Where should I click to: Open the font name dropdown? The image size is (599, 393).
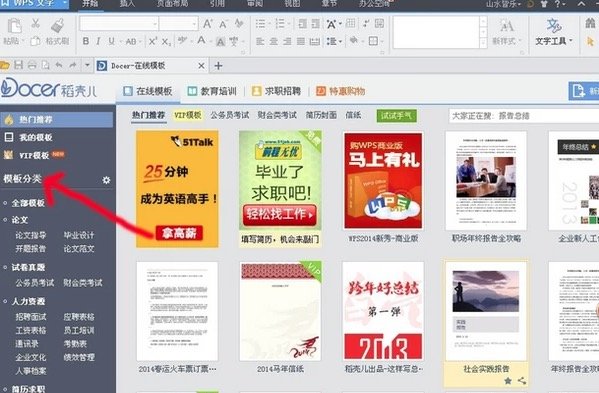click(x=155, y=24)
